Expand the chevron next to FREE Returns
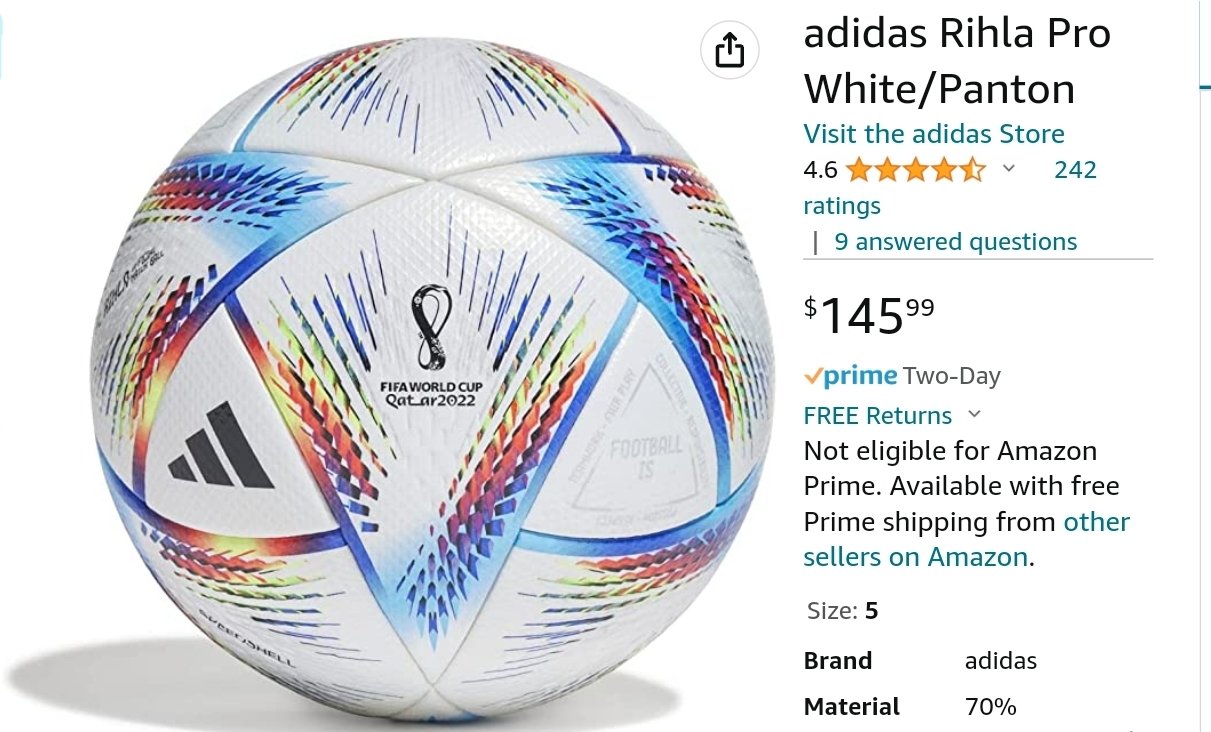The image size is (1211, 732). (975, 414)
